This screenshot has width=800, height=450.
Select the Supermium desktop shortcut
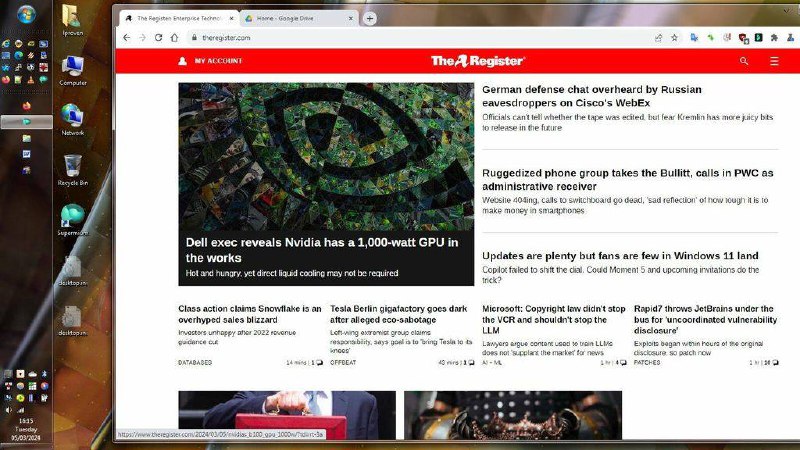72,220
